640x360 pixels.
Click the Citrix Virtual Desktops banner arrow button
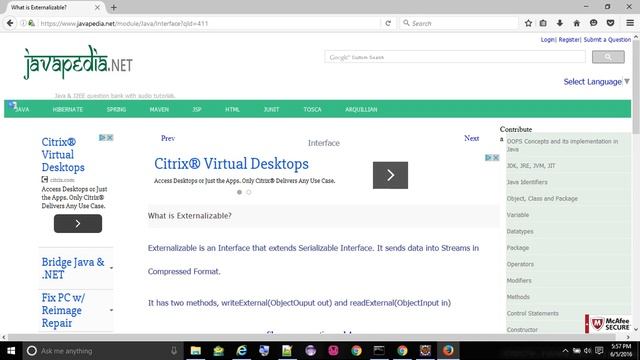tap(390, 175)
